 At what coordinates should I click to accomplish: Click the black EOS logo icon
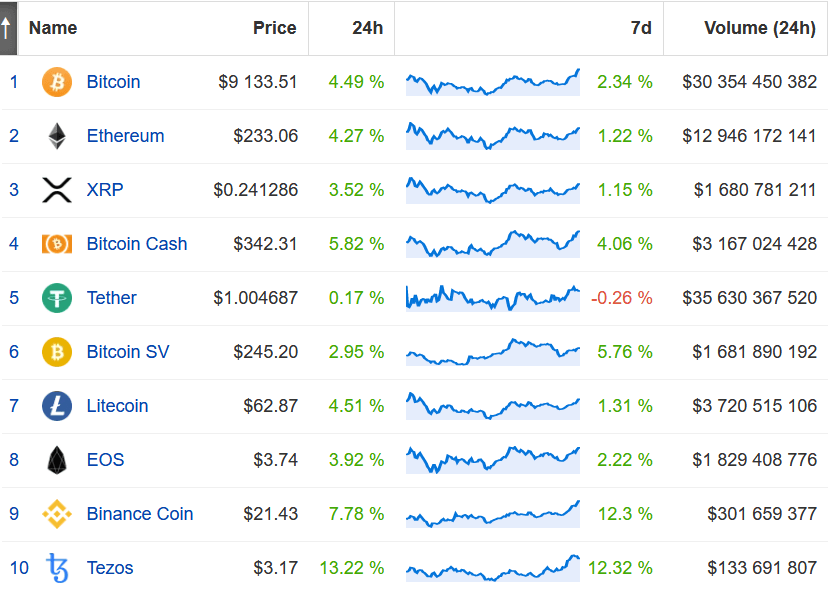pos(57,460)
